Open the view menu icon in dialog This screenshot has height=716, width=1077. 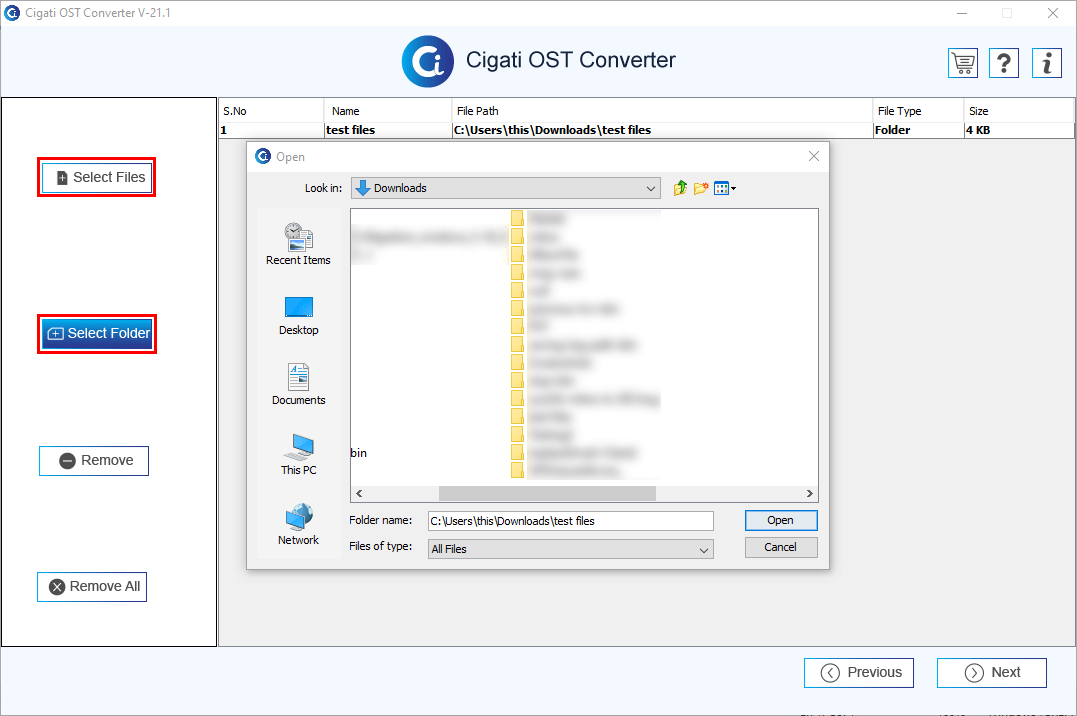(x=725, y=188)
